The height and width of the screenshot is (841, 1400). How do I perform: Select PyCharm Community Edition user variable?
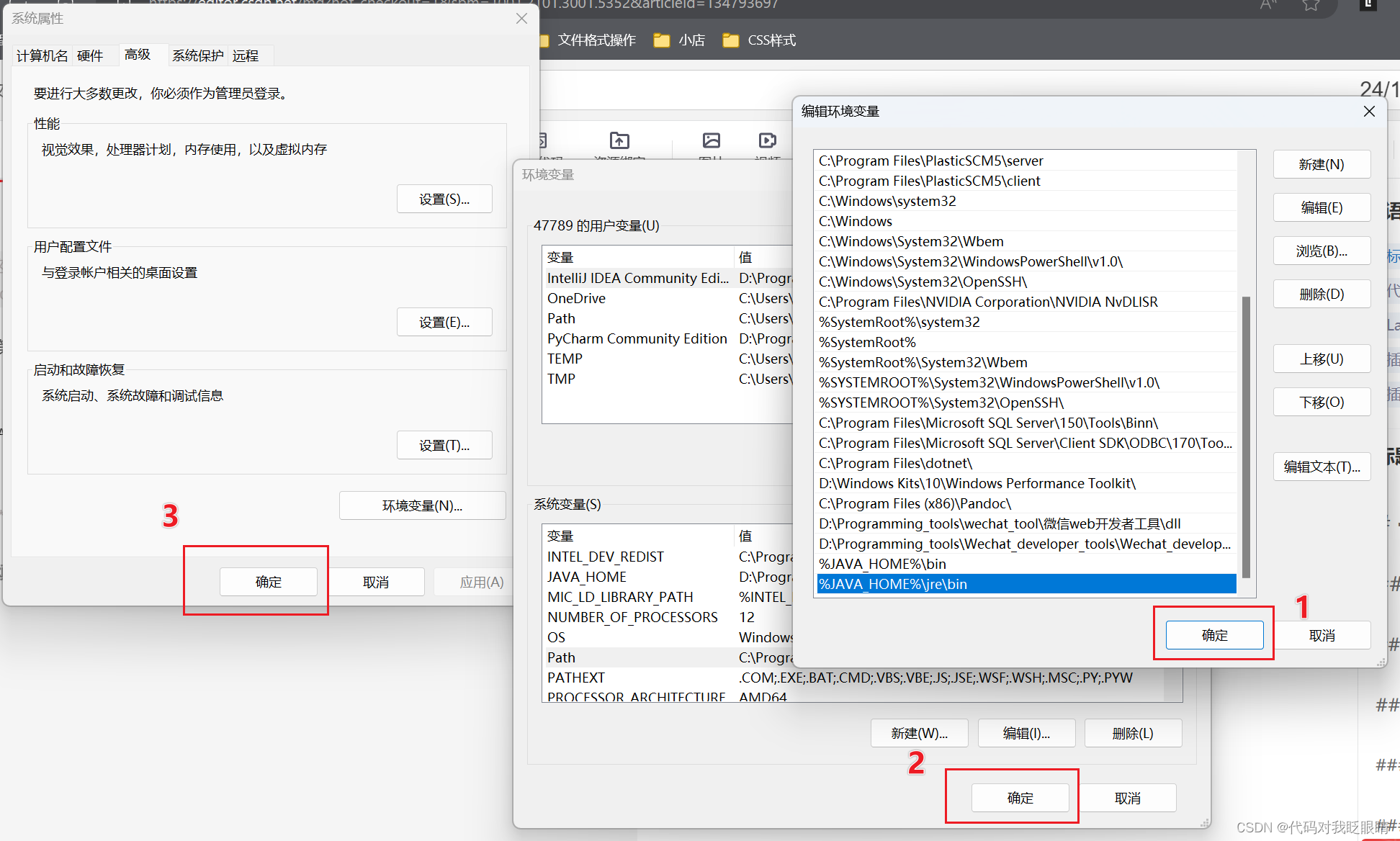[x=668, y=338]
